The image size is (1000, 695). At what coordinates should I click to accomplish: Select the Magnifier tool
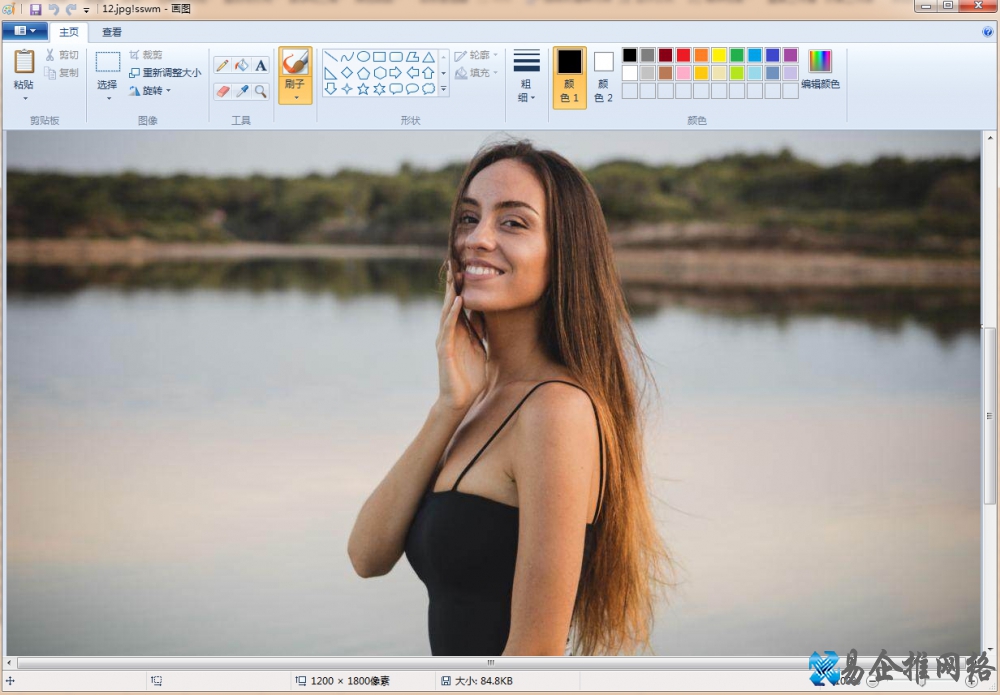(260, 91)
